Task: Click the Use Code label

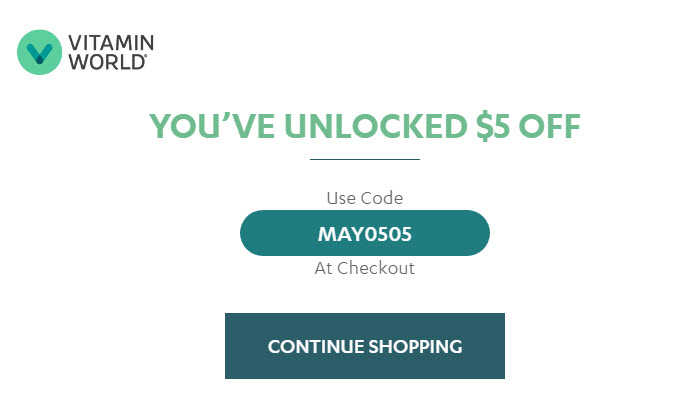Action: click(365, 198)
